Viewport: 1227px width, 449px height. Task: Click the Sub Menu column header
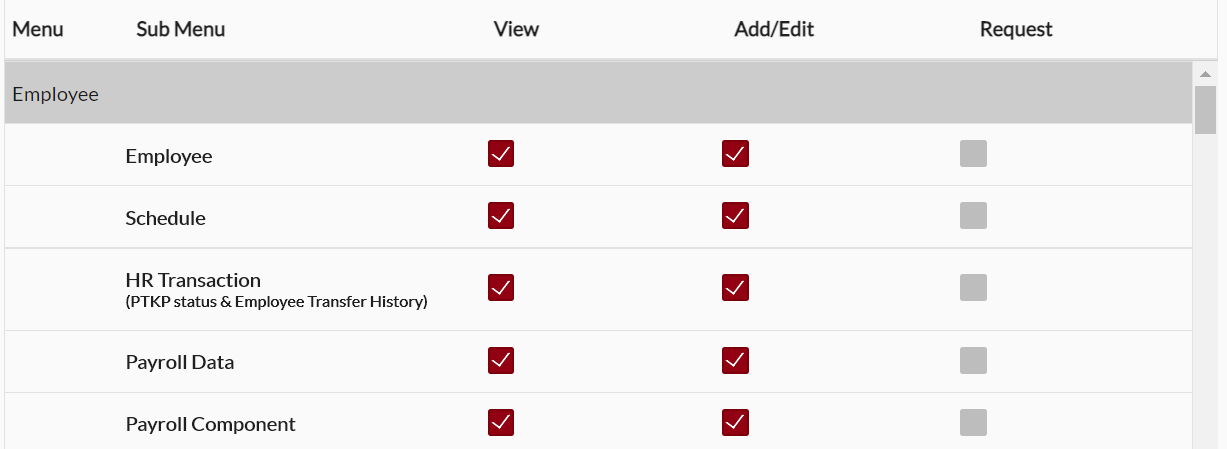(x=180, y=29)
